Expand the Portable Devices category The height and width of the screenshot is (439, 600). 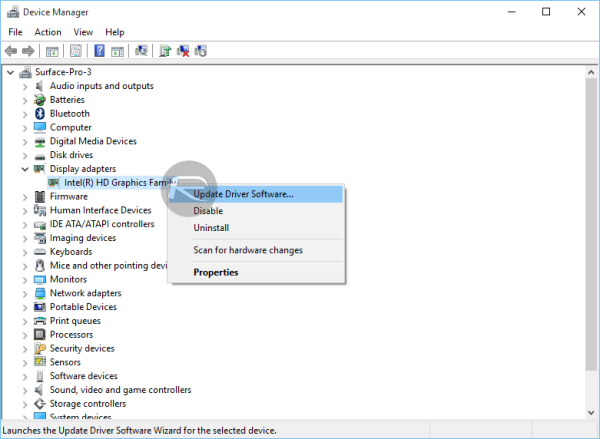click(25, 308)
